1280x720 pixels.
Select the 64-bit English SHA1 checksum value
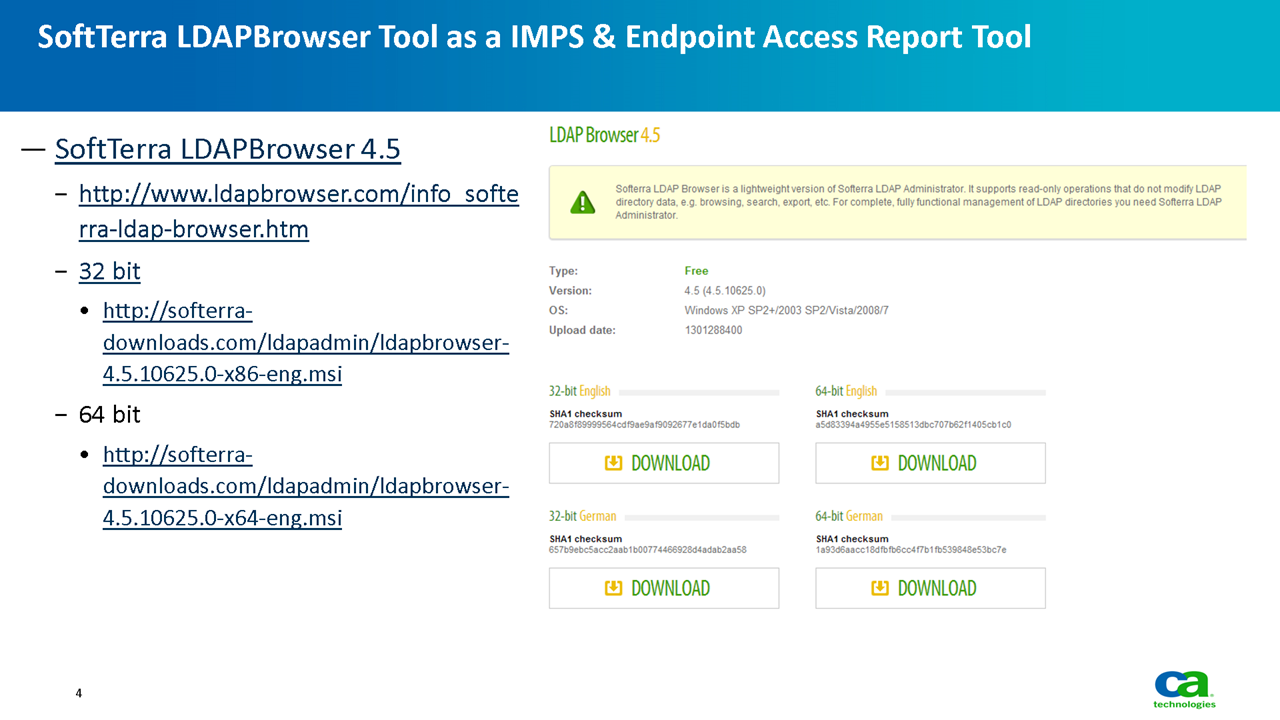(913, 425)
